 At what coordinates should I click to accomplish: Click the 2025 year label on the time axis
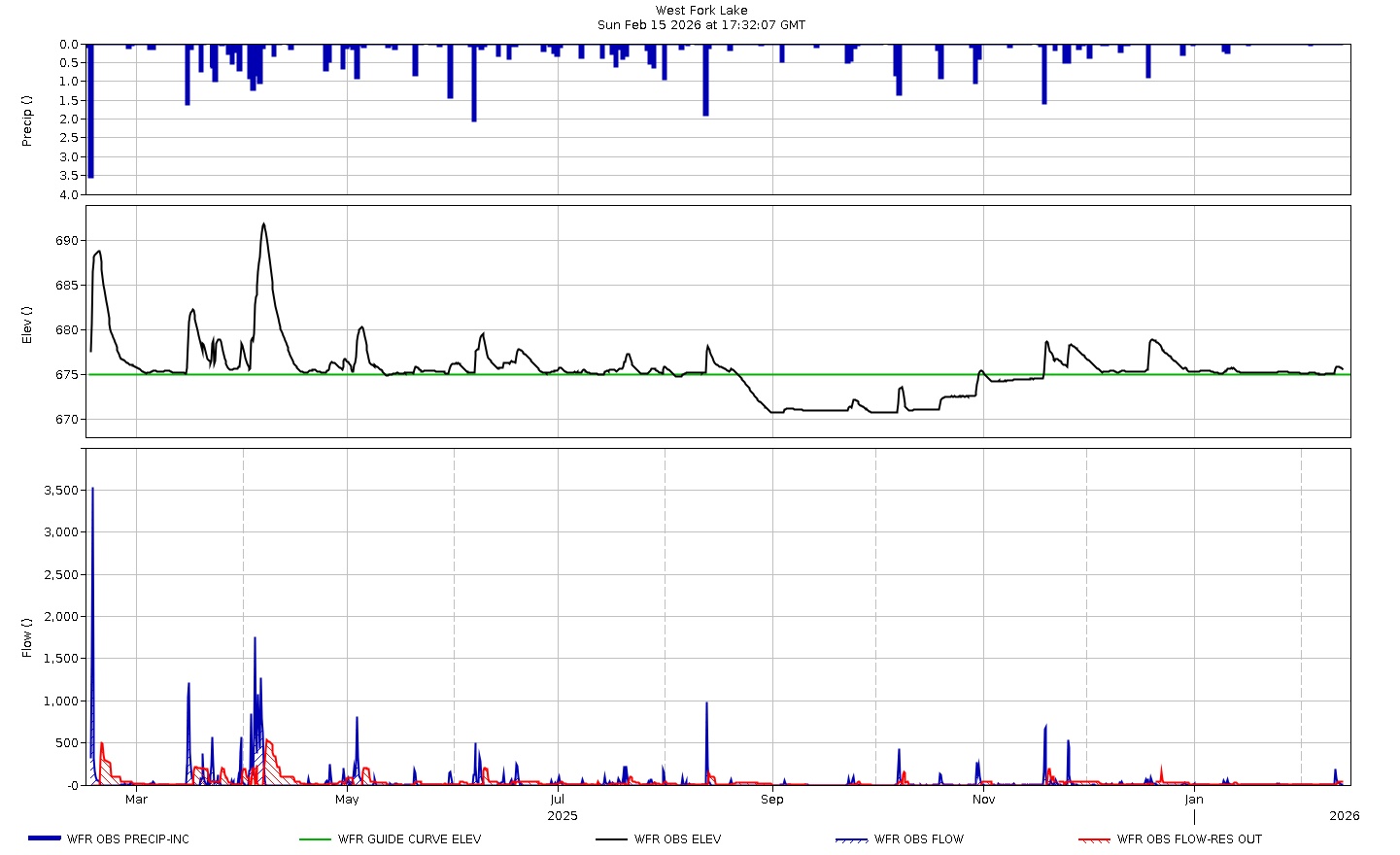[x=562, y=815]
